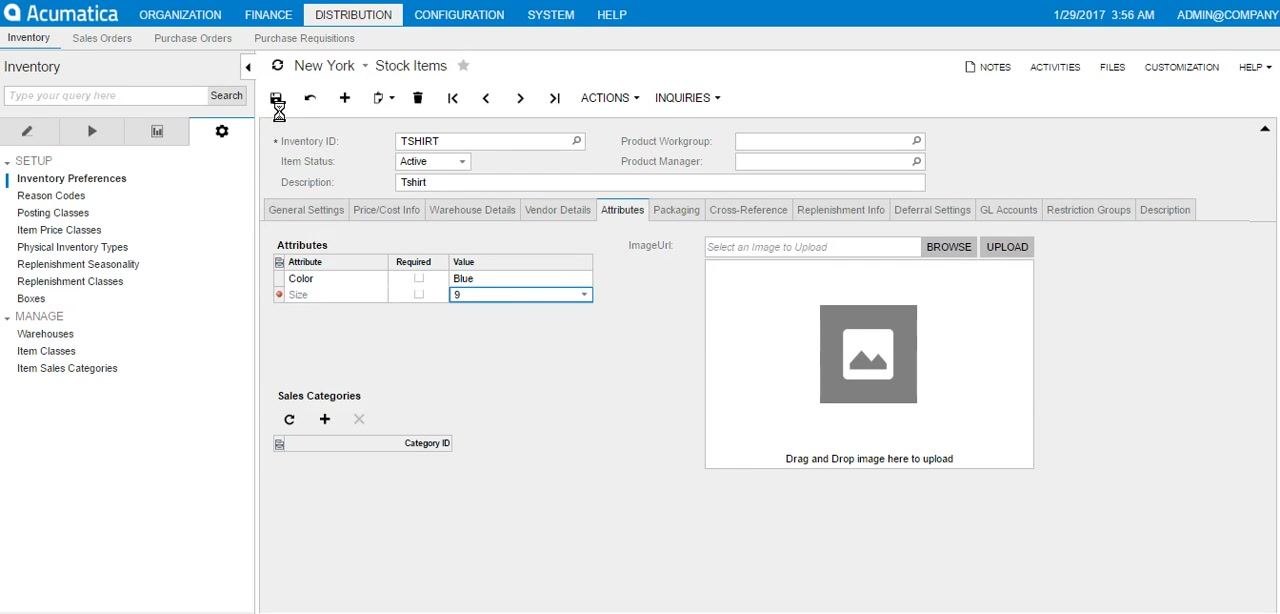The height and width of the screenshot is (614, 1280).
Task: Expand the Actions menu
Action: click(x=610, y=98)
